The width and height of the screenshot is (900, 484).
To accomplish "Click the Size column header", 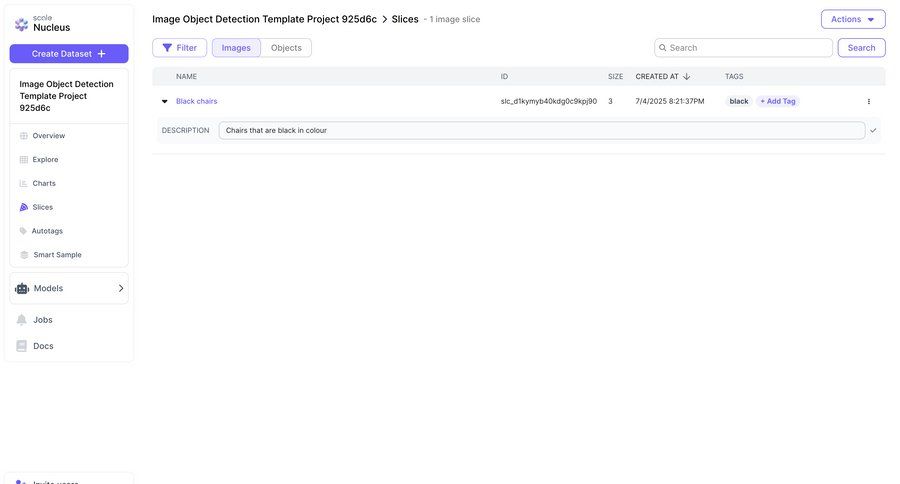I will pyautogui.click(x=615, y=76).
